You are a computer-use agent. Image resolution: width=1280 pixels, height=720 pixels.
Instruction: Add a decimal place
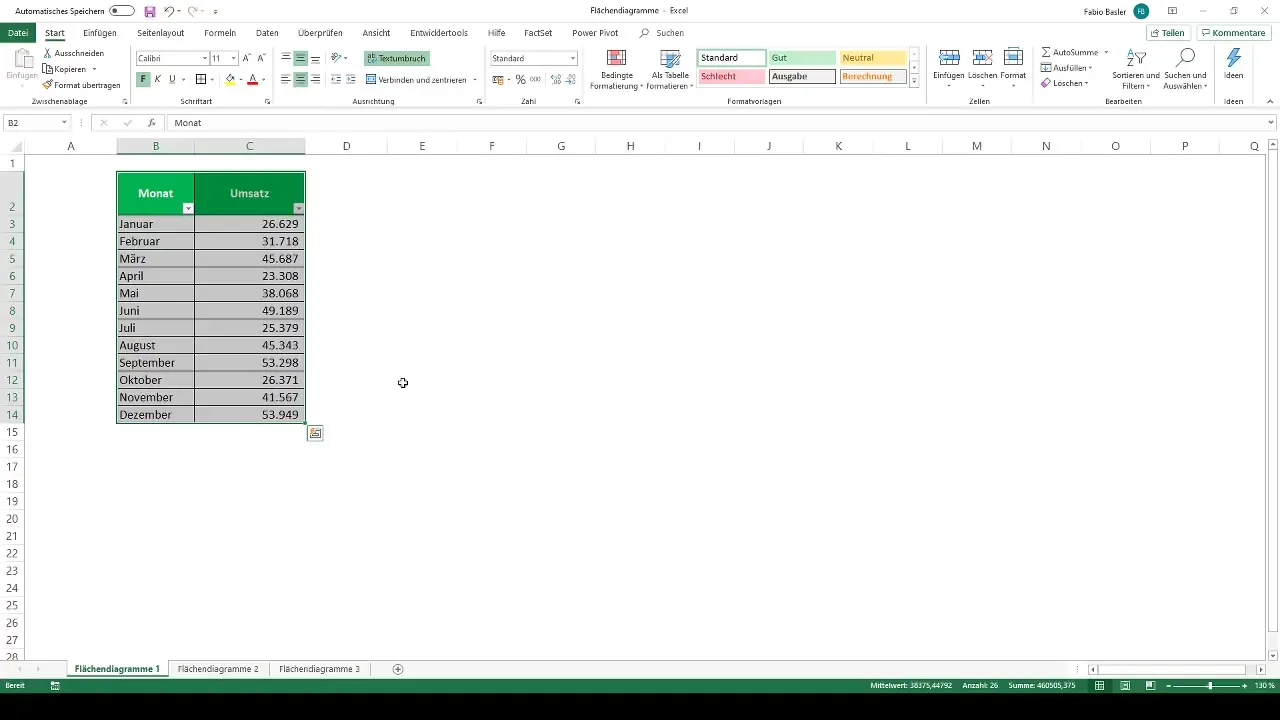click(556, 79)
